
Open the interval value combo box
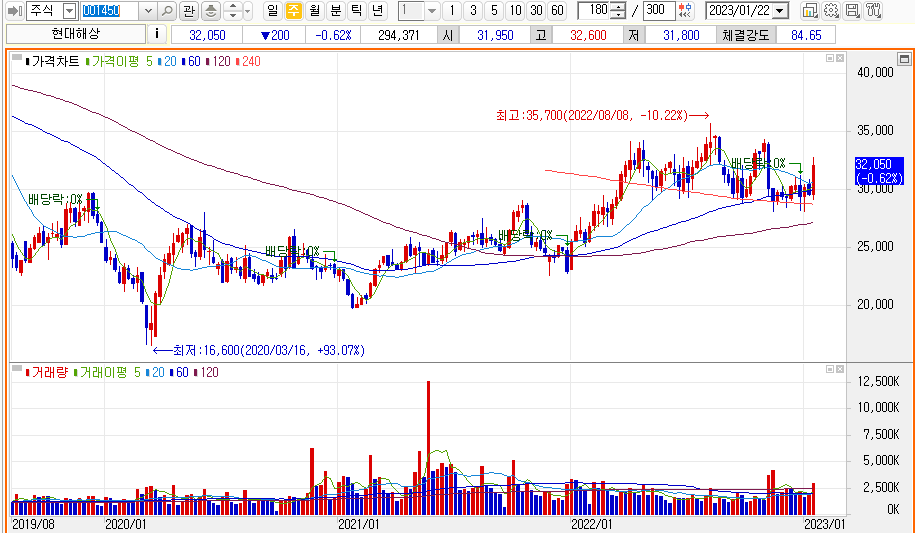418,11
